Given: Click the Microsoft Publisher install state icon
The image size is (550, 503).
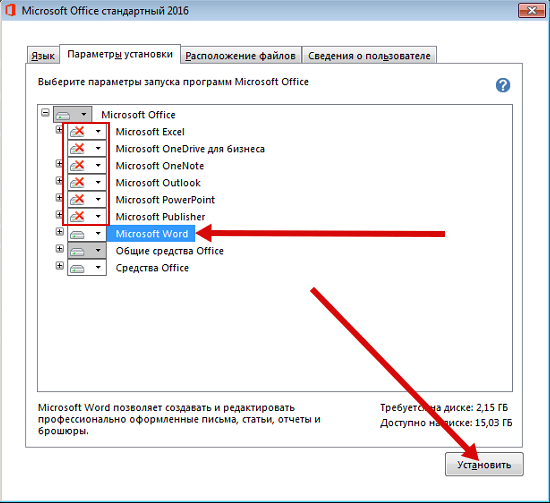Looking at the screenshot, I should [77, 216].
